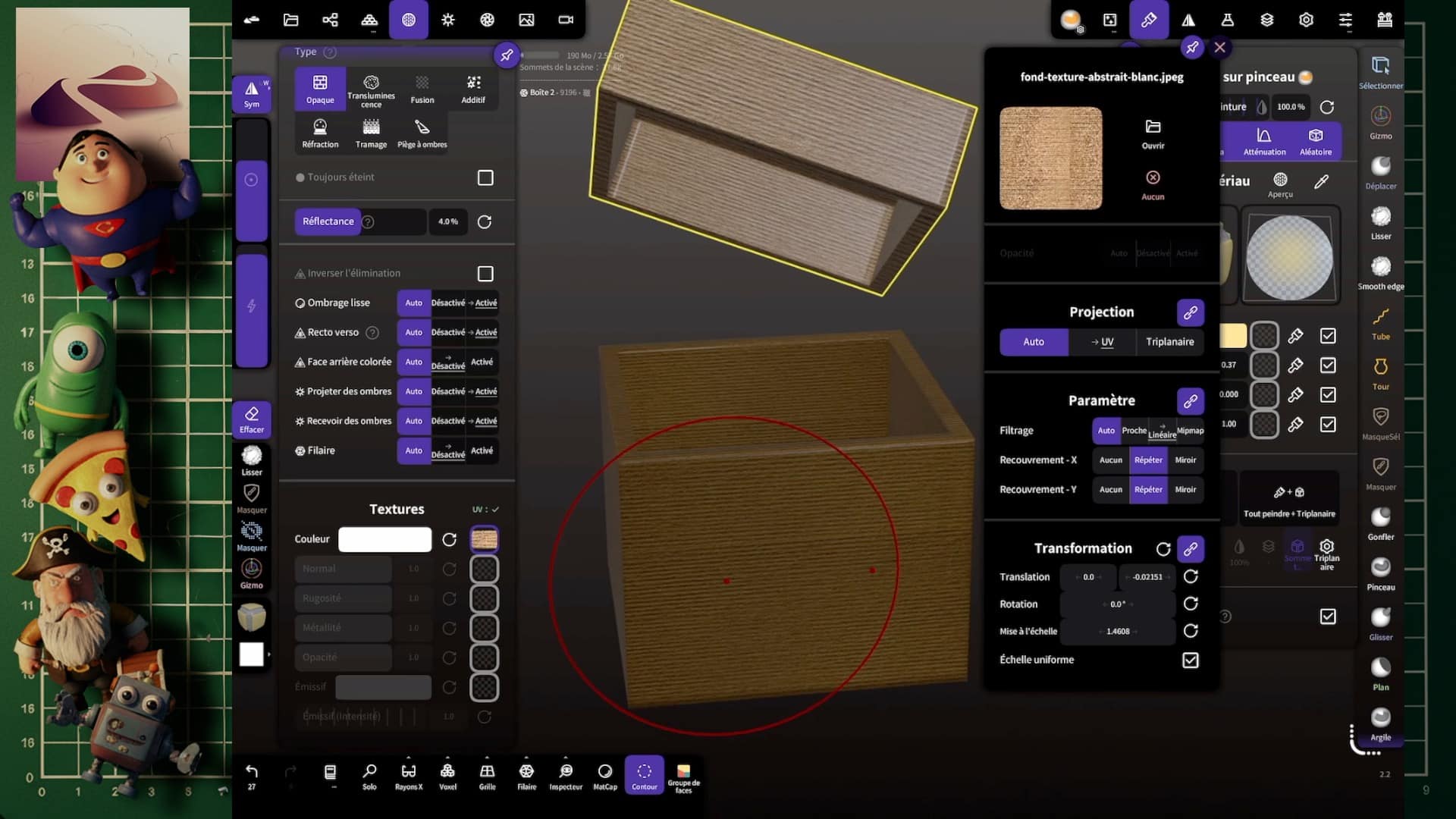Screen dimensions: 1456x819
Task: Open the Inspecteur tool
Action: pyautogui.click(x=566, y=775)
